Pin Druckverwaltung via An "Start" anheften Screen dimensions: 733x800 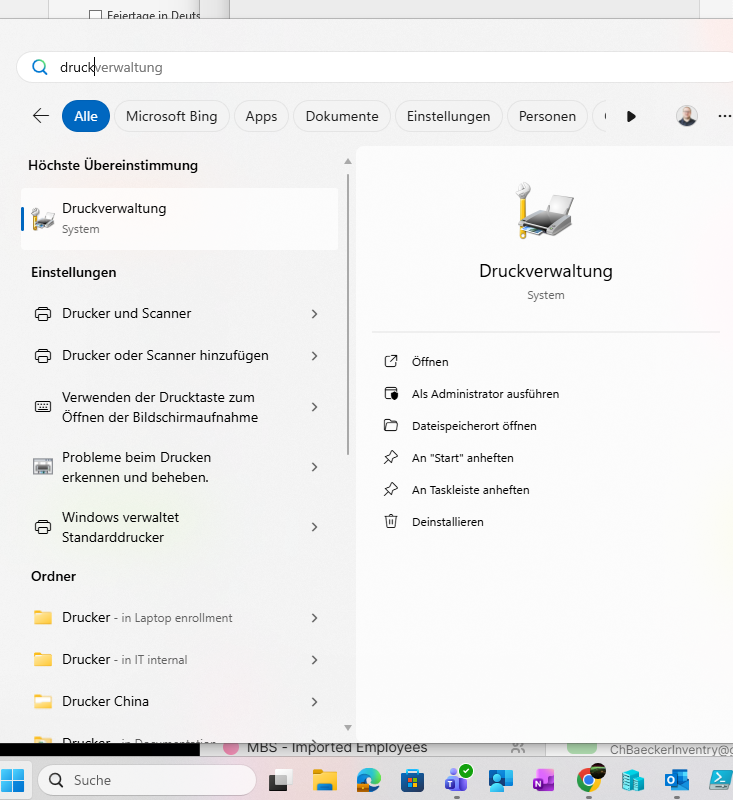coord(462,458)
